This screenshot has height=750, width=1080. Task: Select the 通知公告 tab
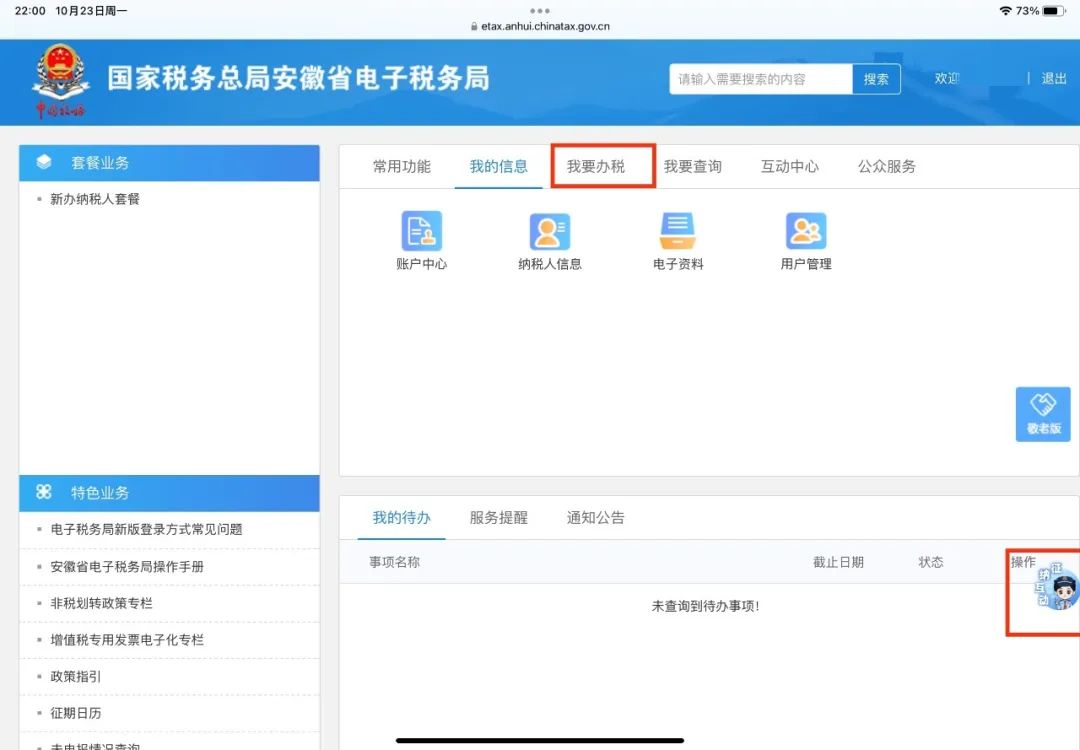(x=596, y=518)
